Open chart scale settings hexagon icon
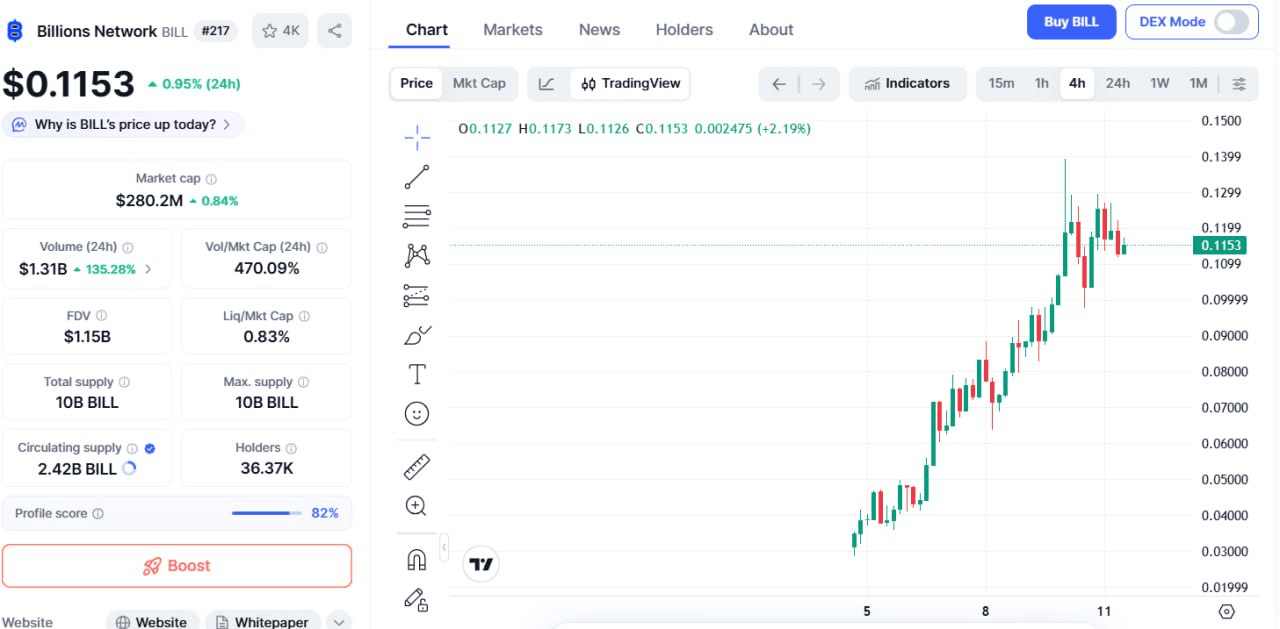This screenshot has height=629, width=1280. point(1227,612)
